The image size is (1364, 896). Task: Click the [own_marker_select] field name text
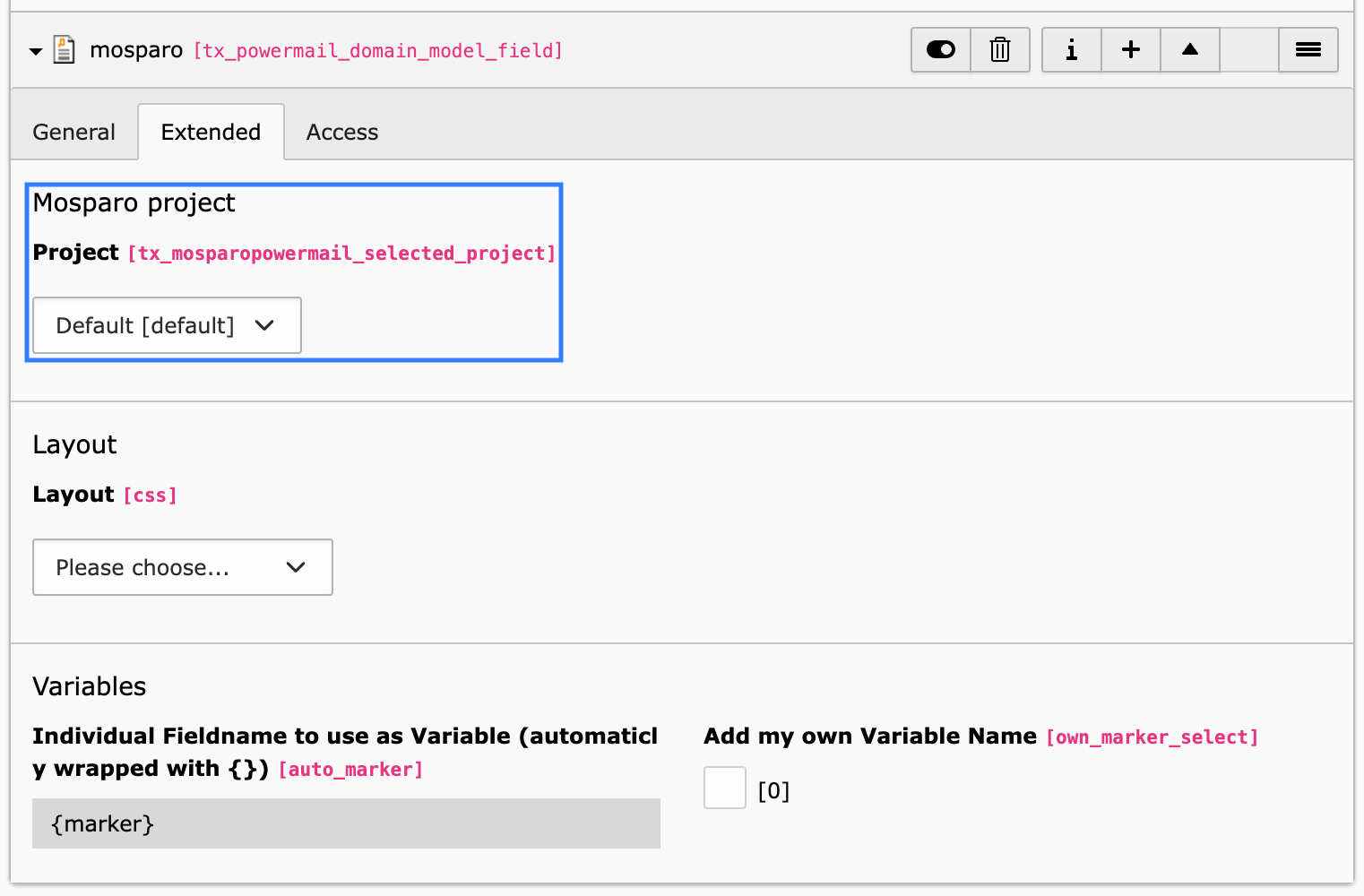(x=1152, y=737)
